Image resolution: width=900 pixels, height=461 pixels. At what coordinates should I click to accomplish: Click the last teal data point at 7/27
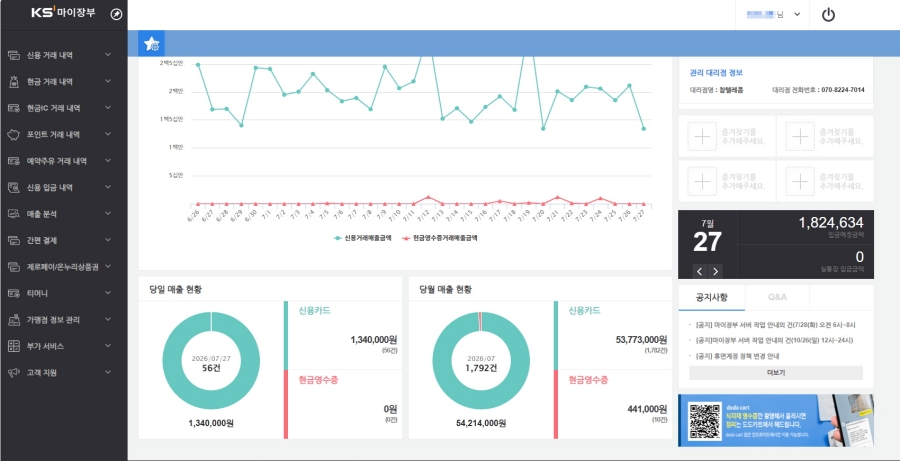click(643, 129)
